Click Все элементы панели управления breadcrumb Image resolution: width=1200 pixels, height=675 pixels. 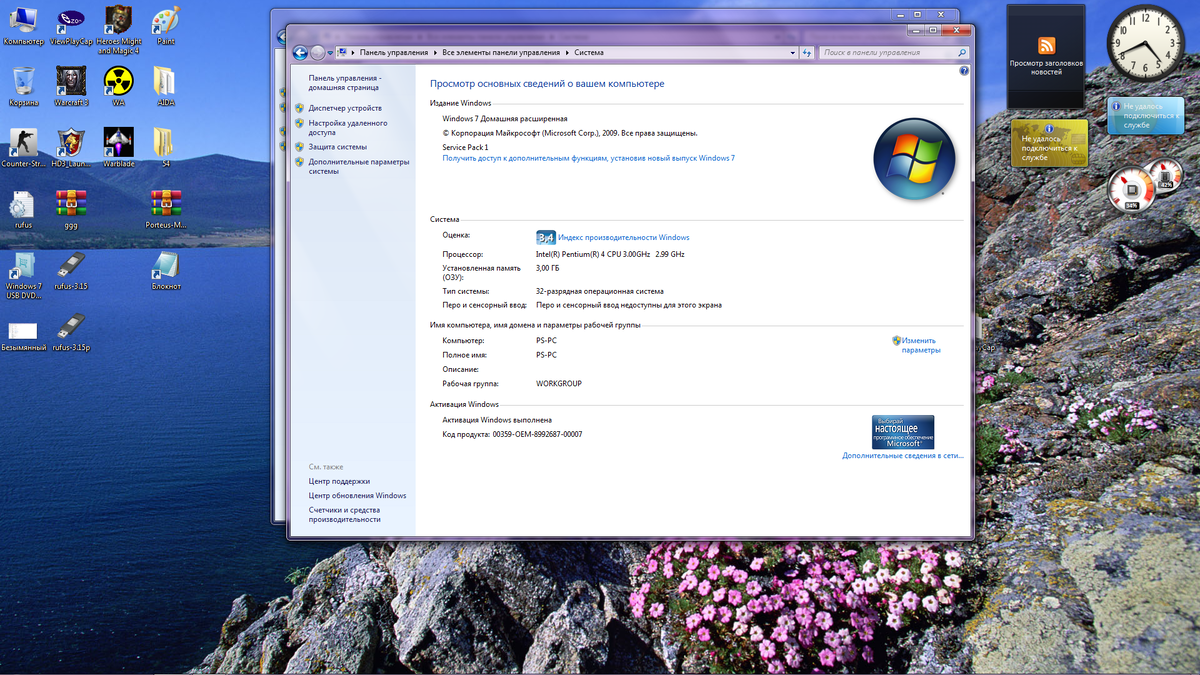(501, 52)
